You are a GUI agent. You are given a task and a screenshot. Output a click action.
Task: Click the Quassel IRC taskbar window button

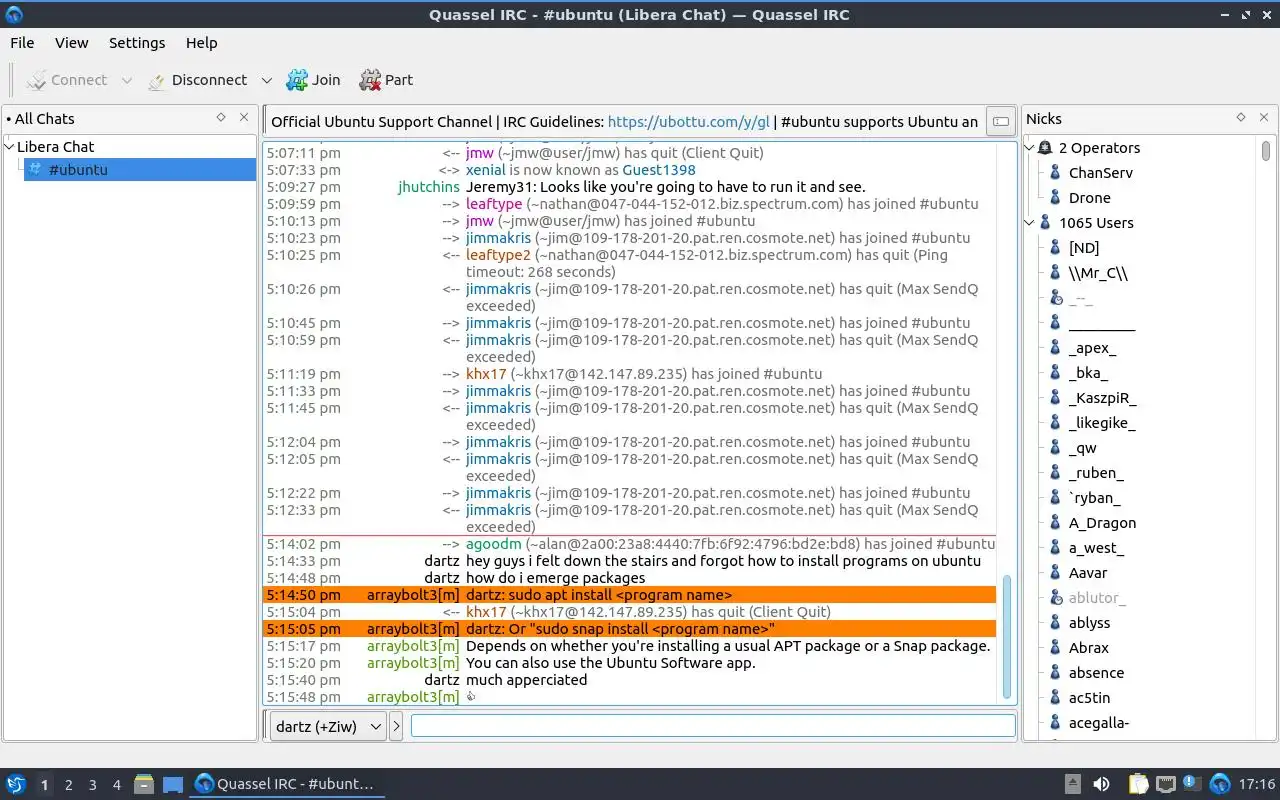tap(286, 784)
